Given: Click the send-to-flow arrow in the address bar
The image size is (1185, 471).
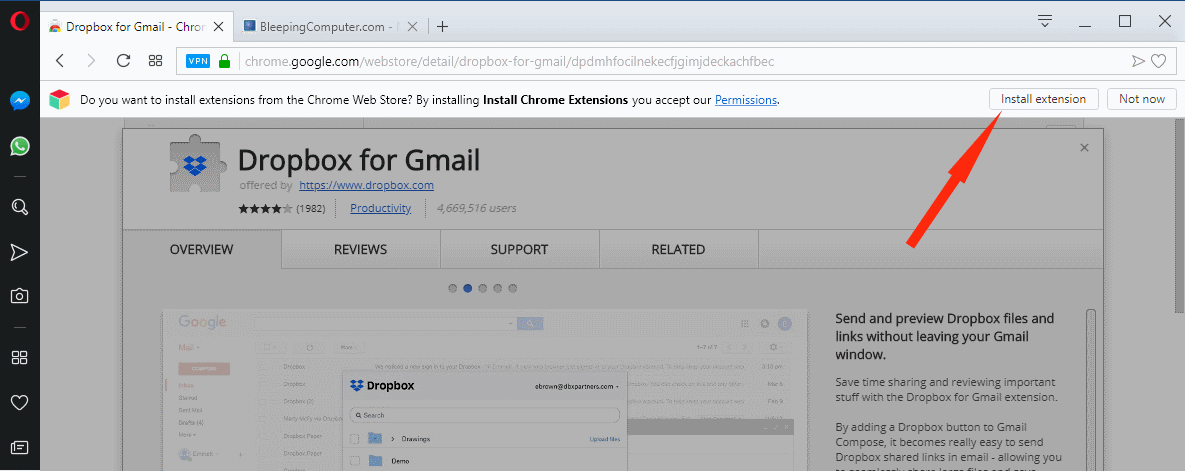Looking at the screenshot, I should click(1138, 61).
